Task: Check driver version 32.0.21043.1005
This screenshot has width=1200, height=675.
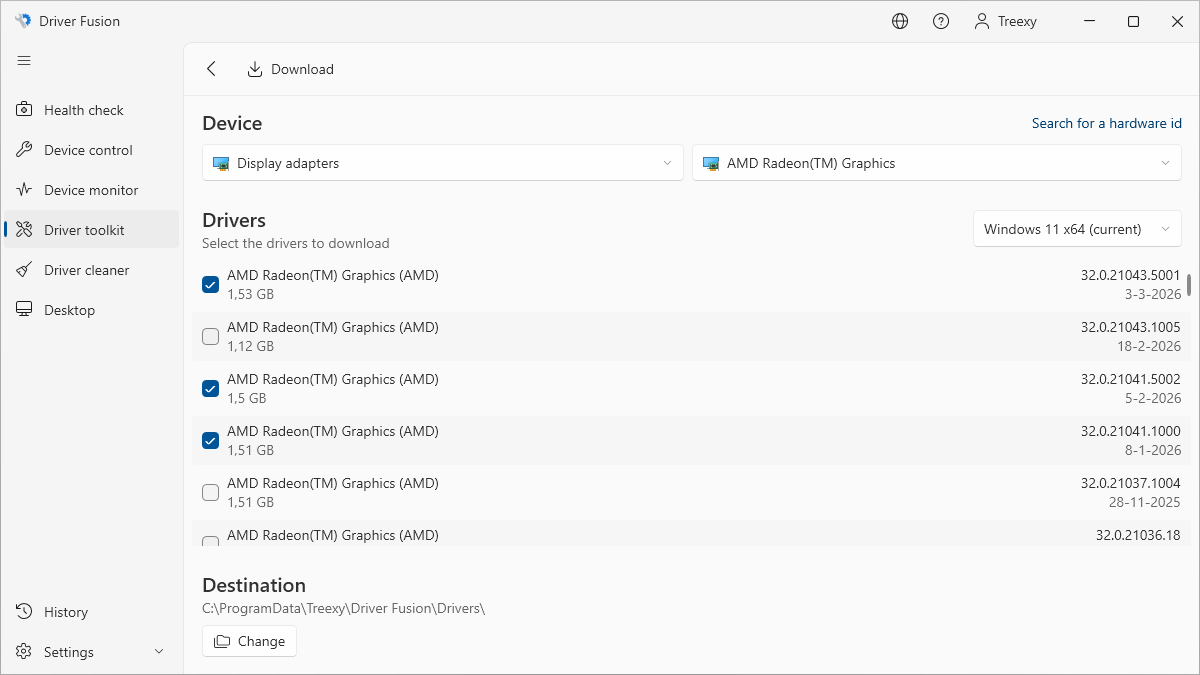Action: pos(211,337)
